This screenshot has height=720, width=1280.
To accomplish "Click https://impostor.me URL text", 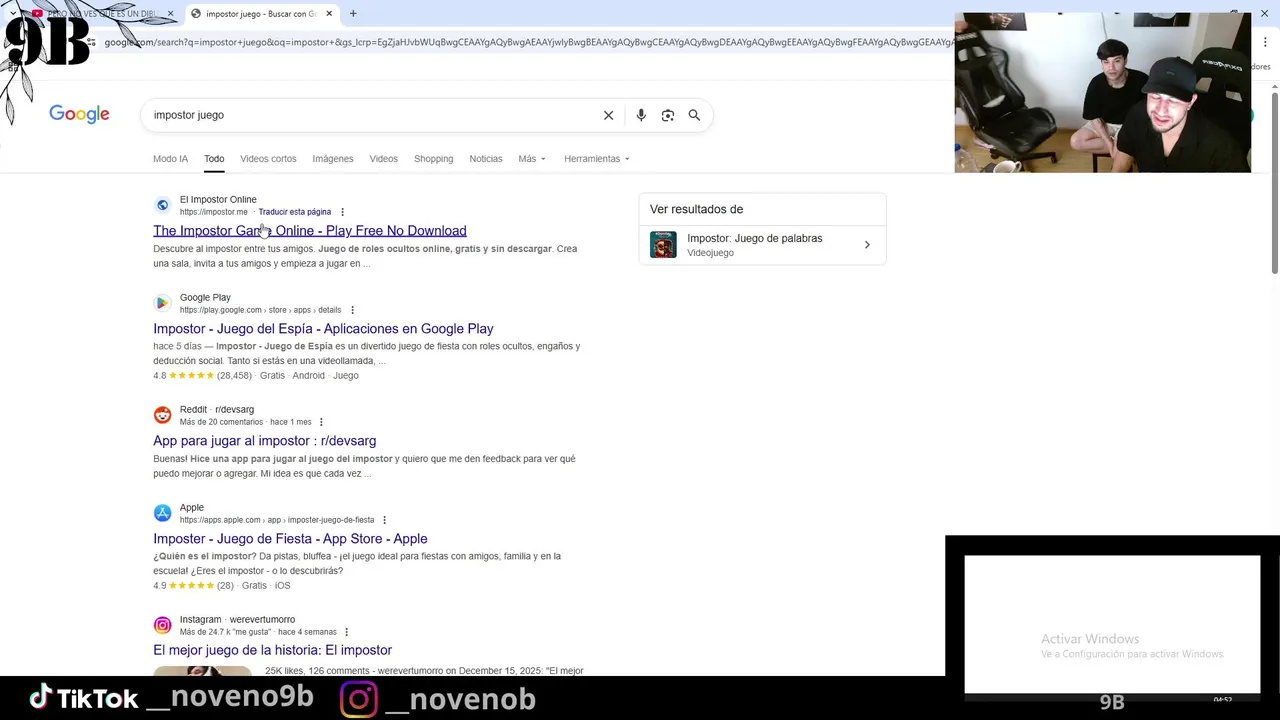I will pos(214,212).
